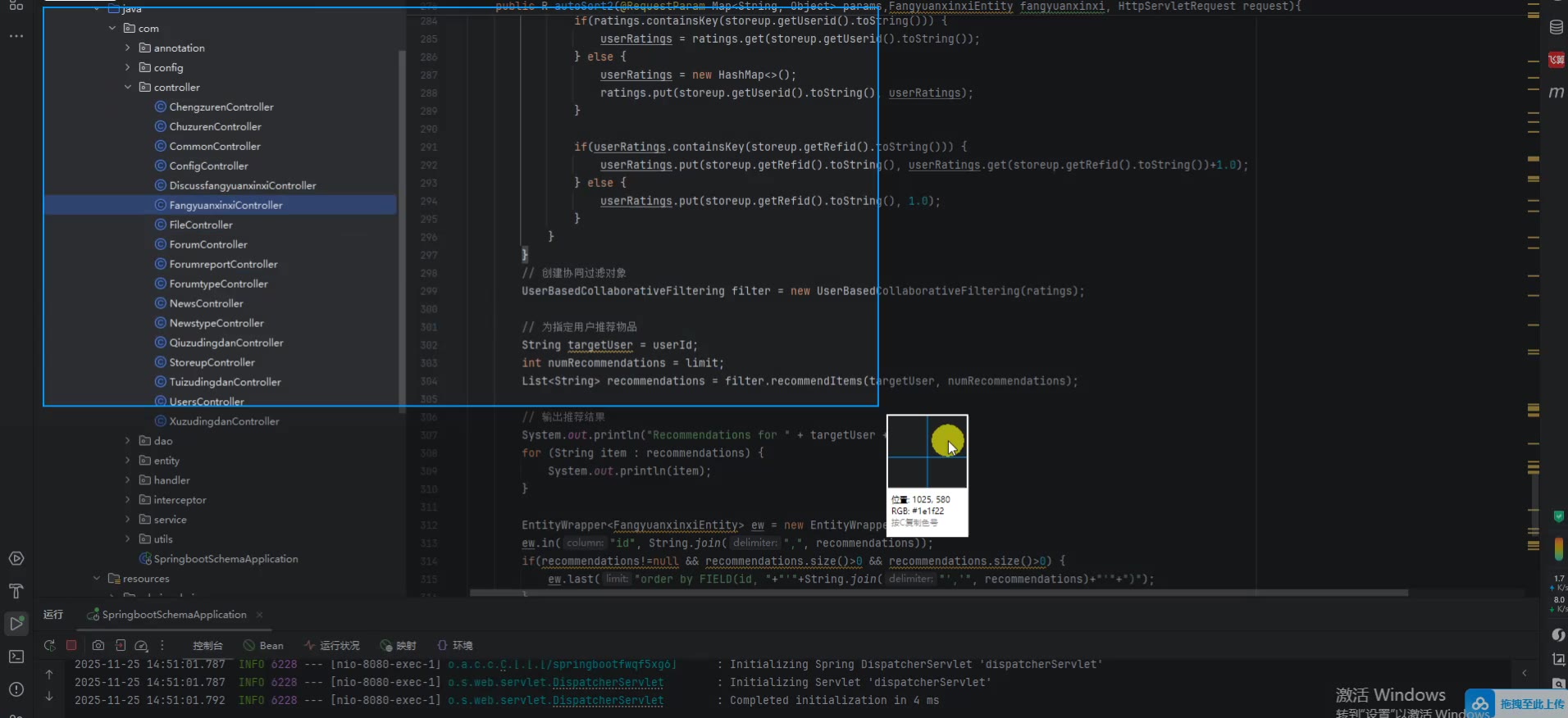This screenshot has width=1568, height=718.
Task: Expand the interceptor package
Action: click(128, 500)
